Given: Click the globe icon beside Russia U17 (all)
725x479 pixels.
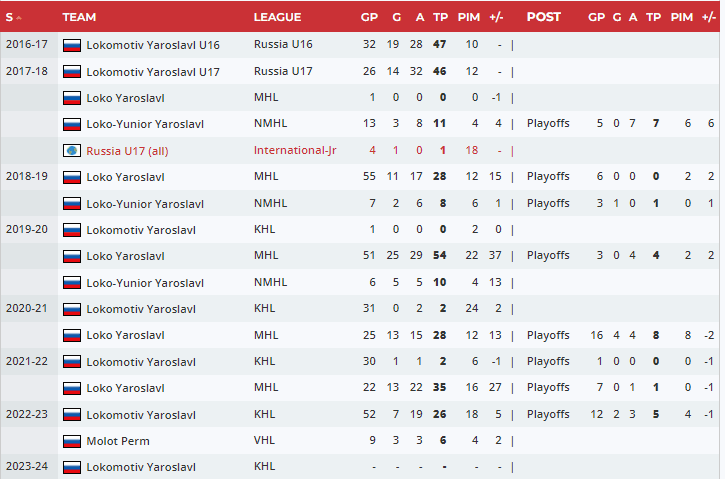Looking at the screenshot, I should [x=71, y=151].
